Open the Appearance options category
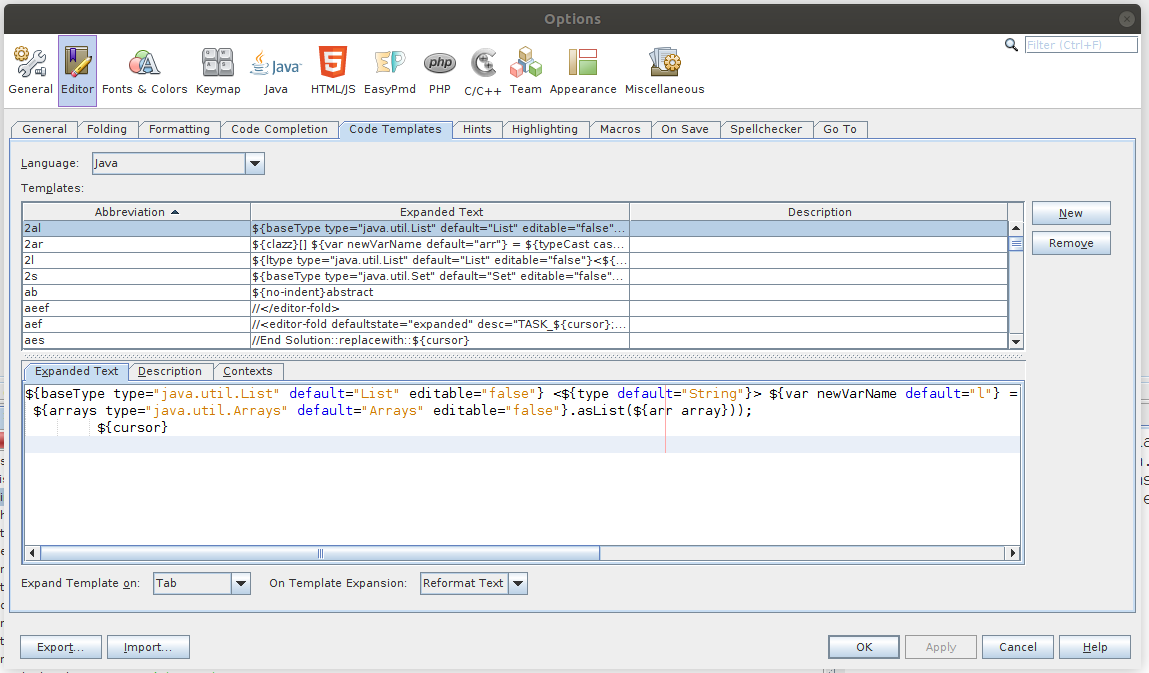 [583, 70]
